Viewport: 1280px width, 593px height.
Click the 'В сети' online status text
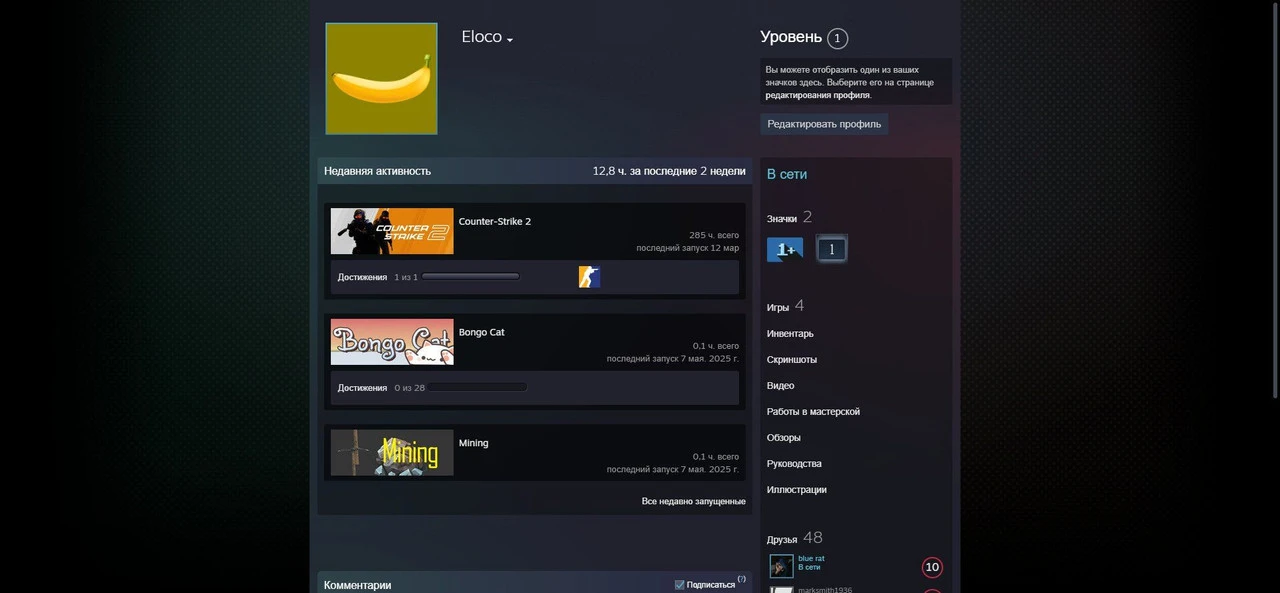click(787, 174)
